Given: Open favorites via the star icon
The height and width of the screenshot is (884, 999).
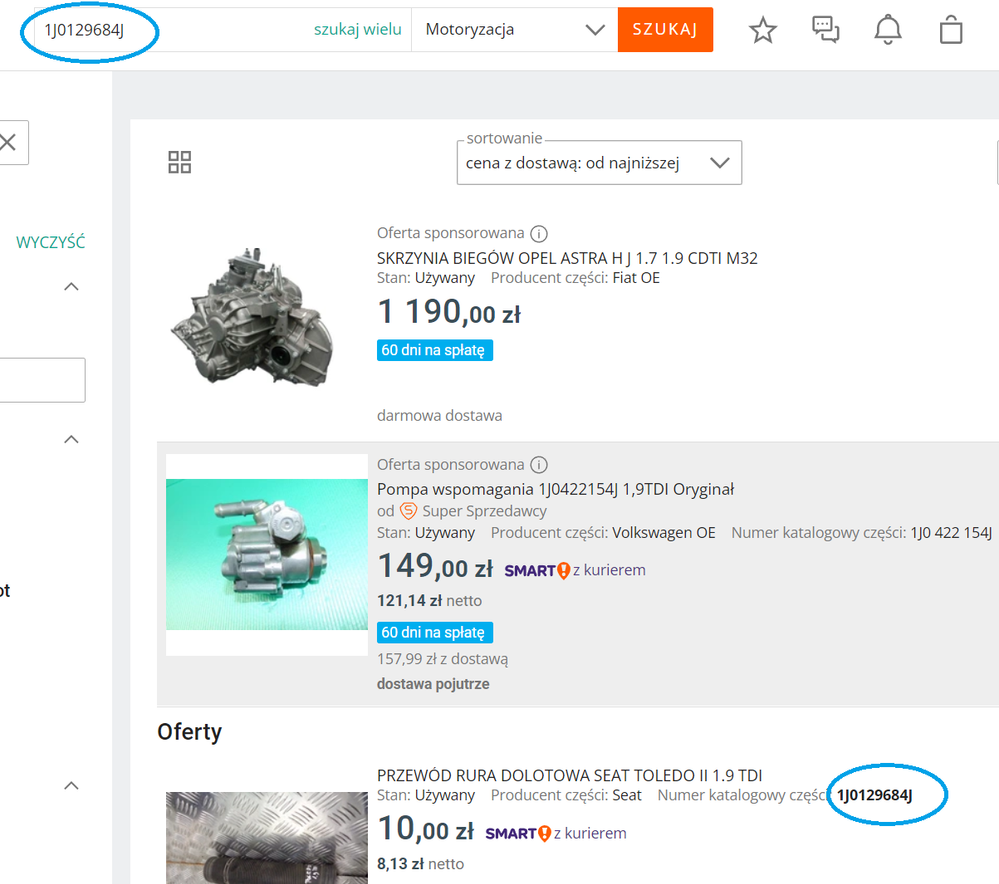Looking at the screenshot, I should (763, 30).
